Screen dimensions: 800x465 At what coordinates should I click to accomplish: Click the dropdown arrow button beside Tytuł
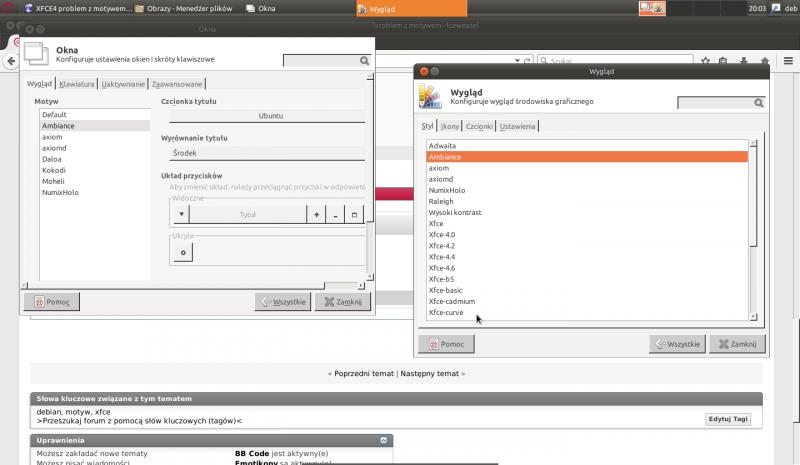coord(181,214)
